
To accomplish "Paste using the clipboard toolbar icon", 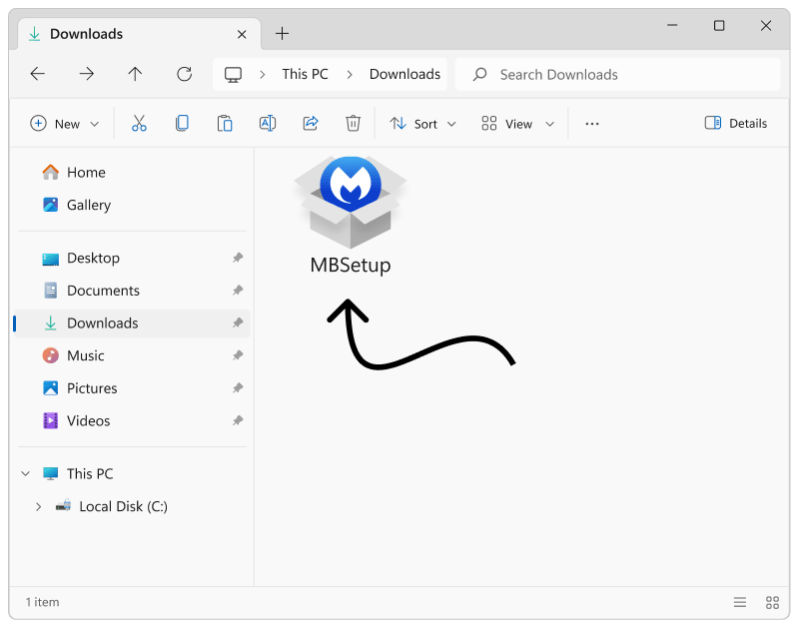I will 223,122.
